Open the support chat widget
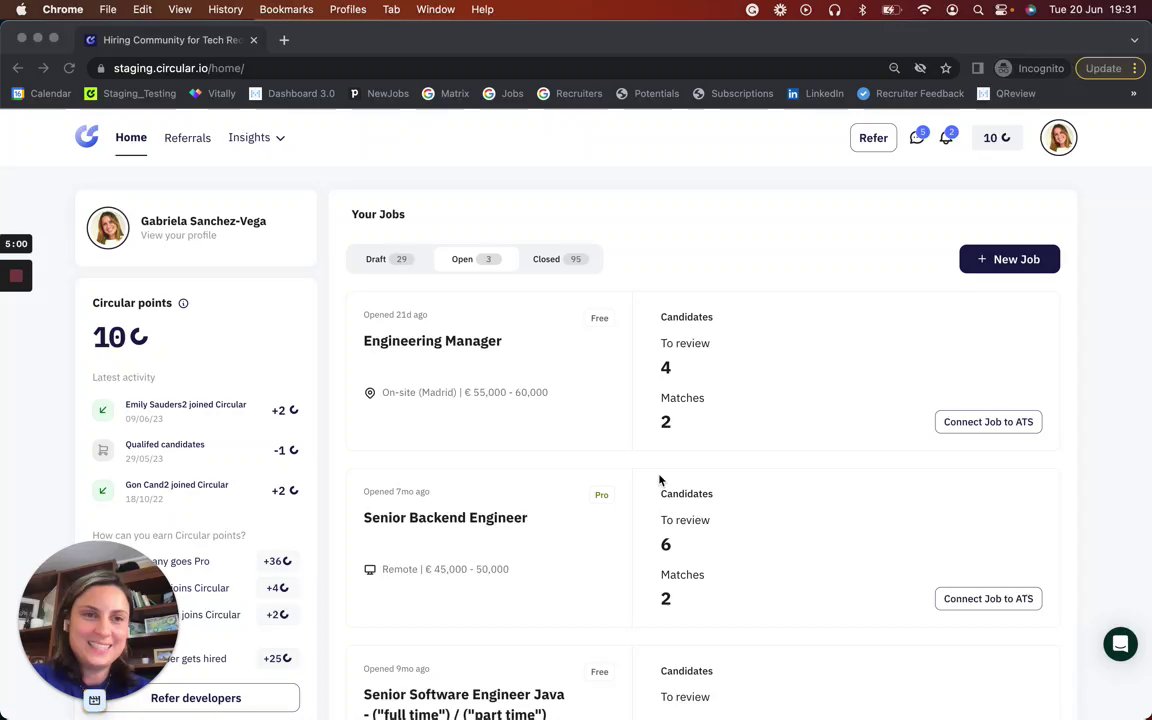Screen dimensions: 1152x720 point(1120,644)
